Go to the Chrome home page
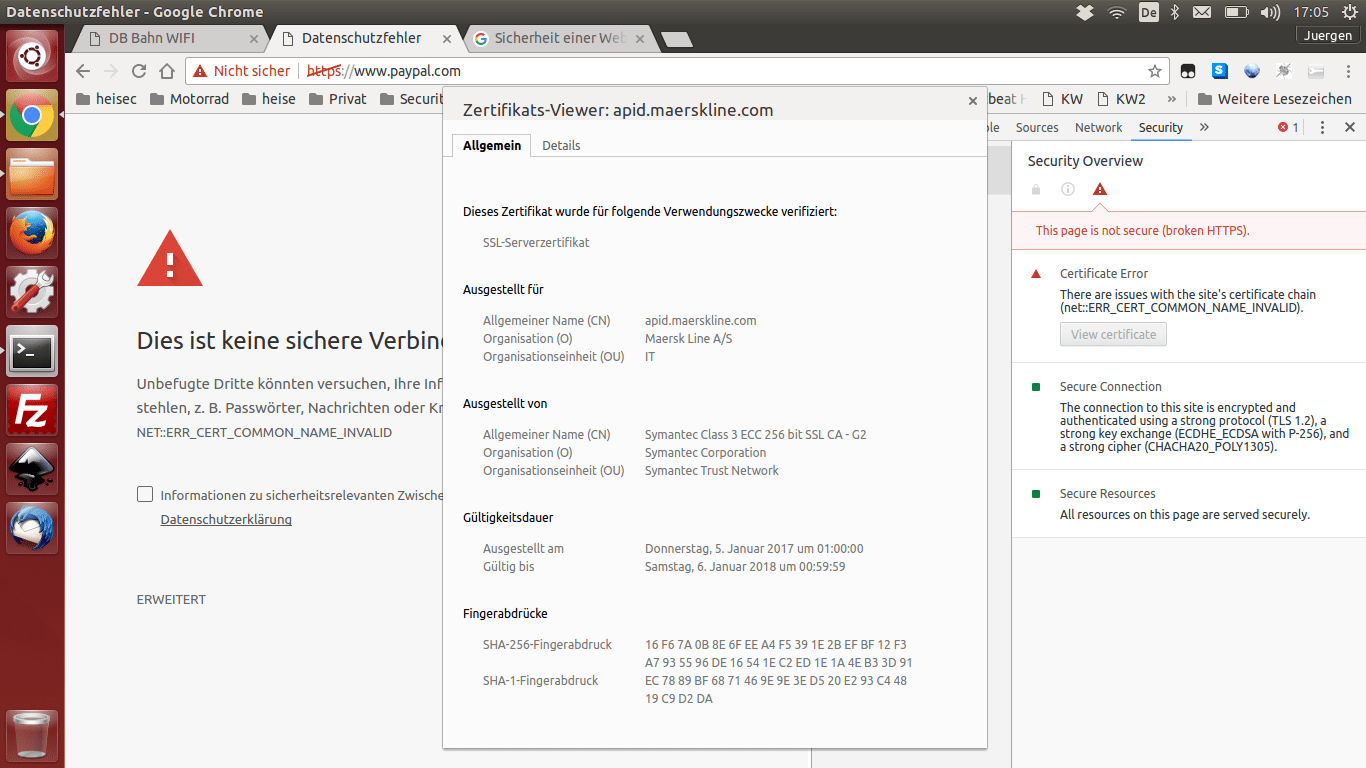This screenshot has height=768, width=1366. [167, 71]
